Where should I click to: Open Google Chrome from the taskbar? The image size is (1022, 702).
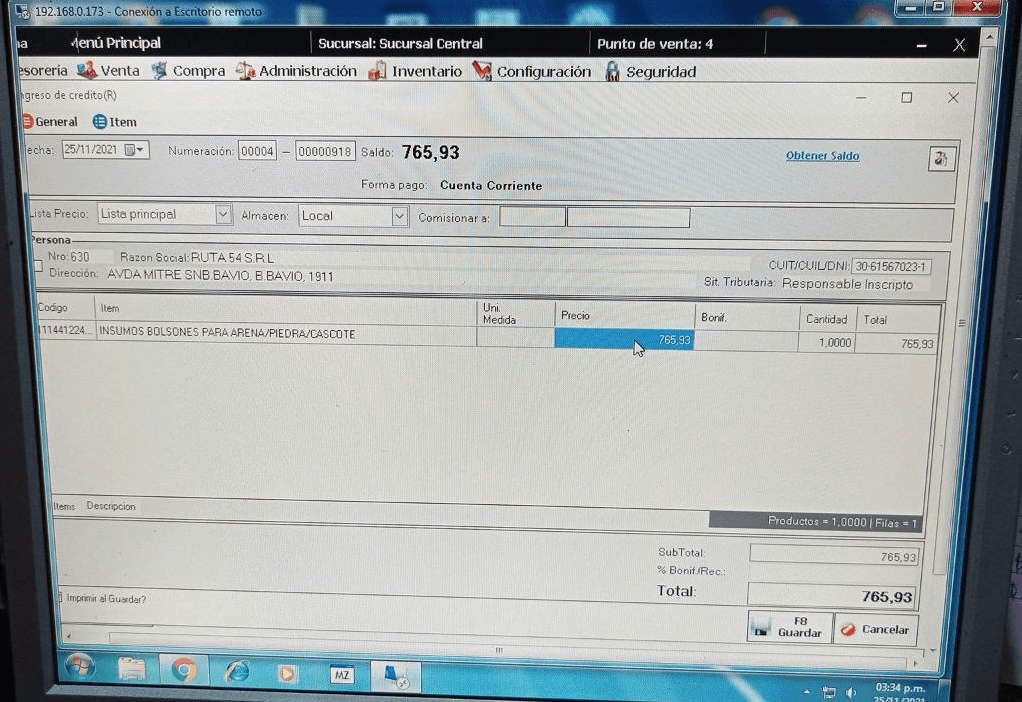click(183, 671)
